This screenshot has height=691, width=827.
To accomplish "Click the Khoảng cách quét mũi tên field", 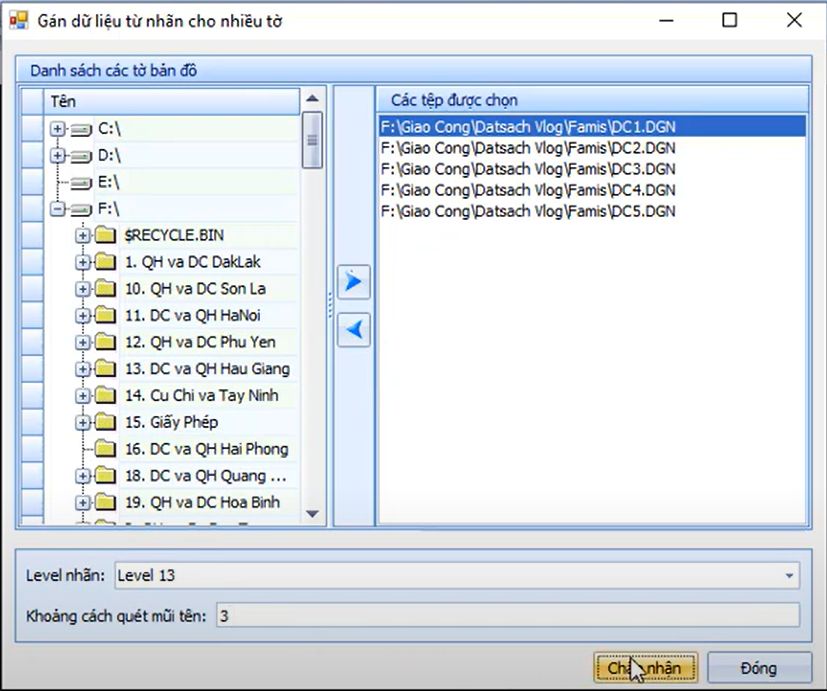I will click(x=507, y=616).
